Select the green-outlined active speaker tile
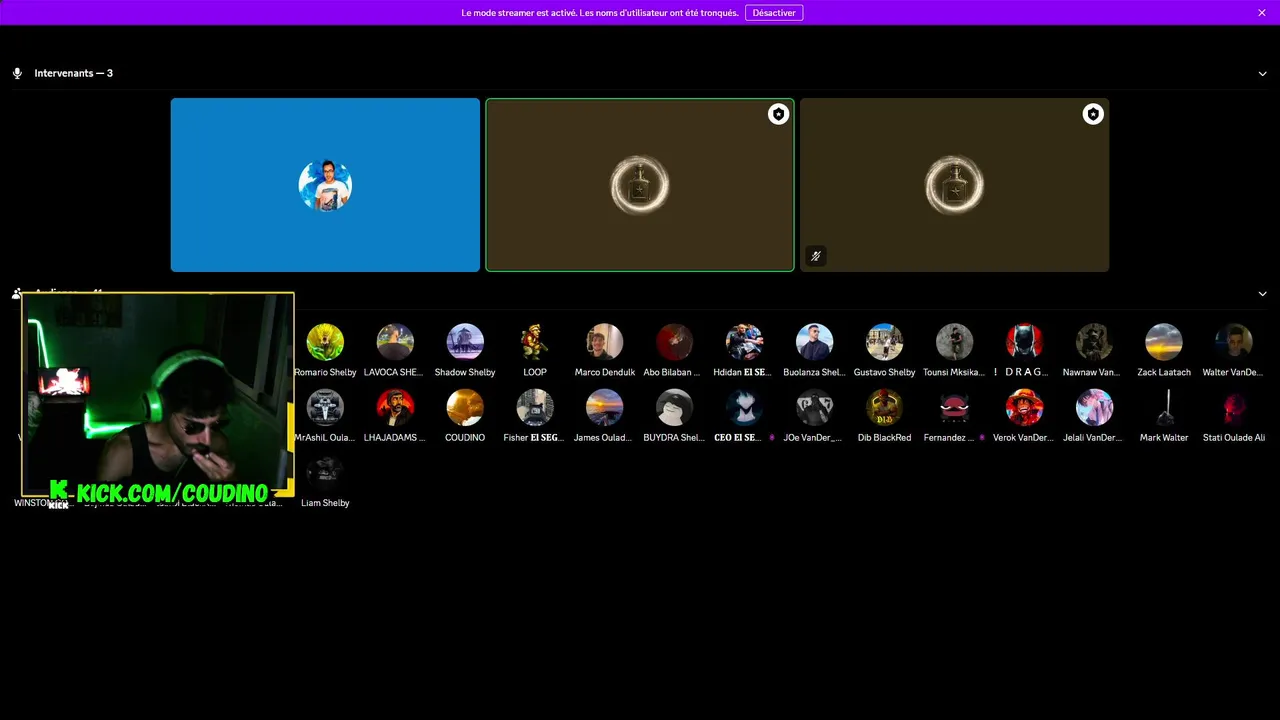This screenshot has width=1280, height=720. (640, 185)
